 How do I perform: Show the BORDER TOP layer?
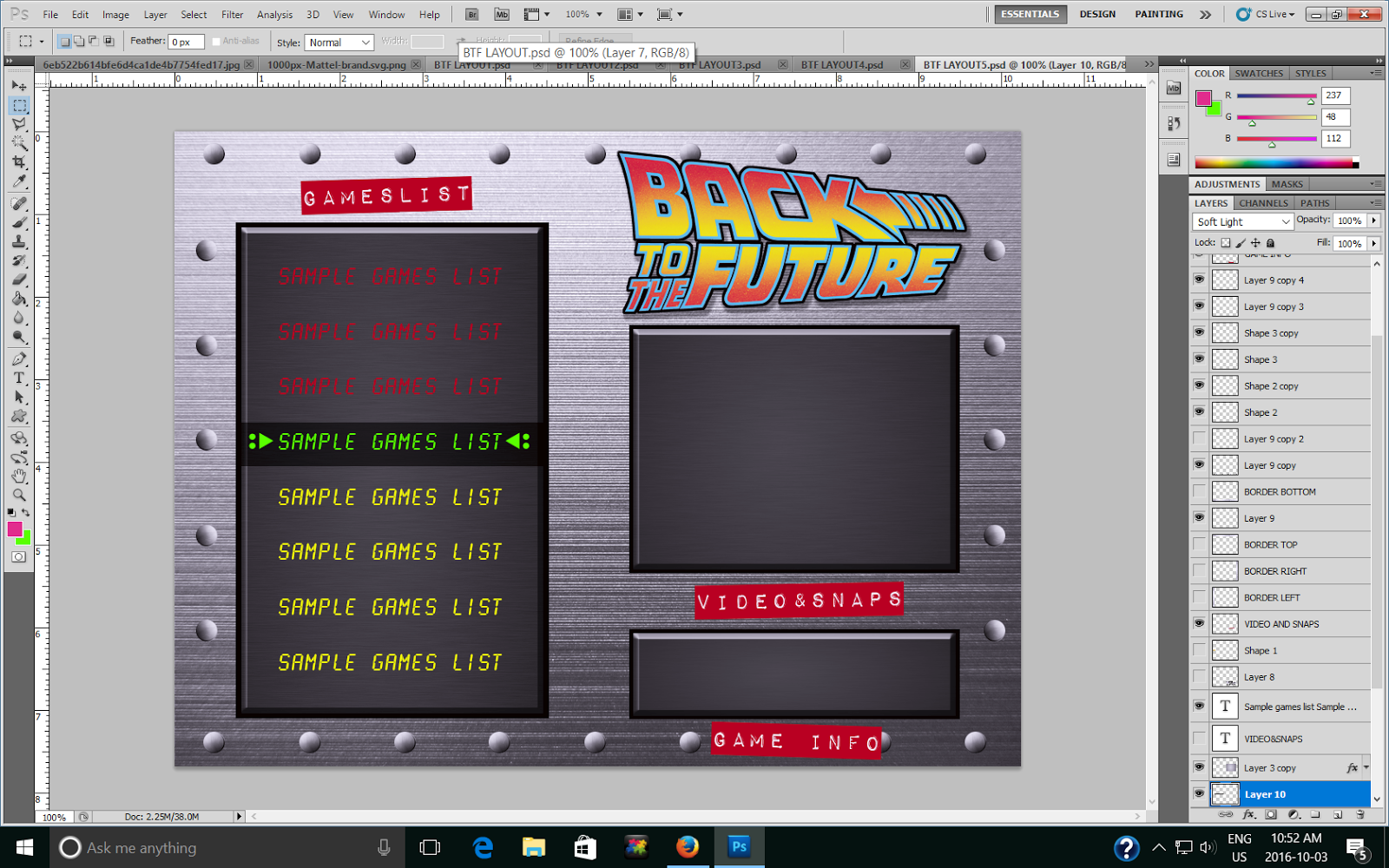[x=1199, y=544]
